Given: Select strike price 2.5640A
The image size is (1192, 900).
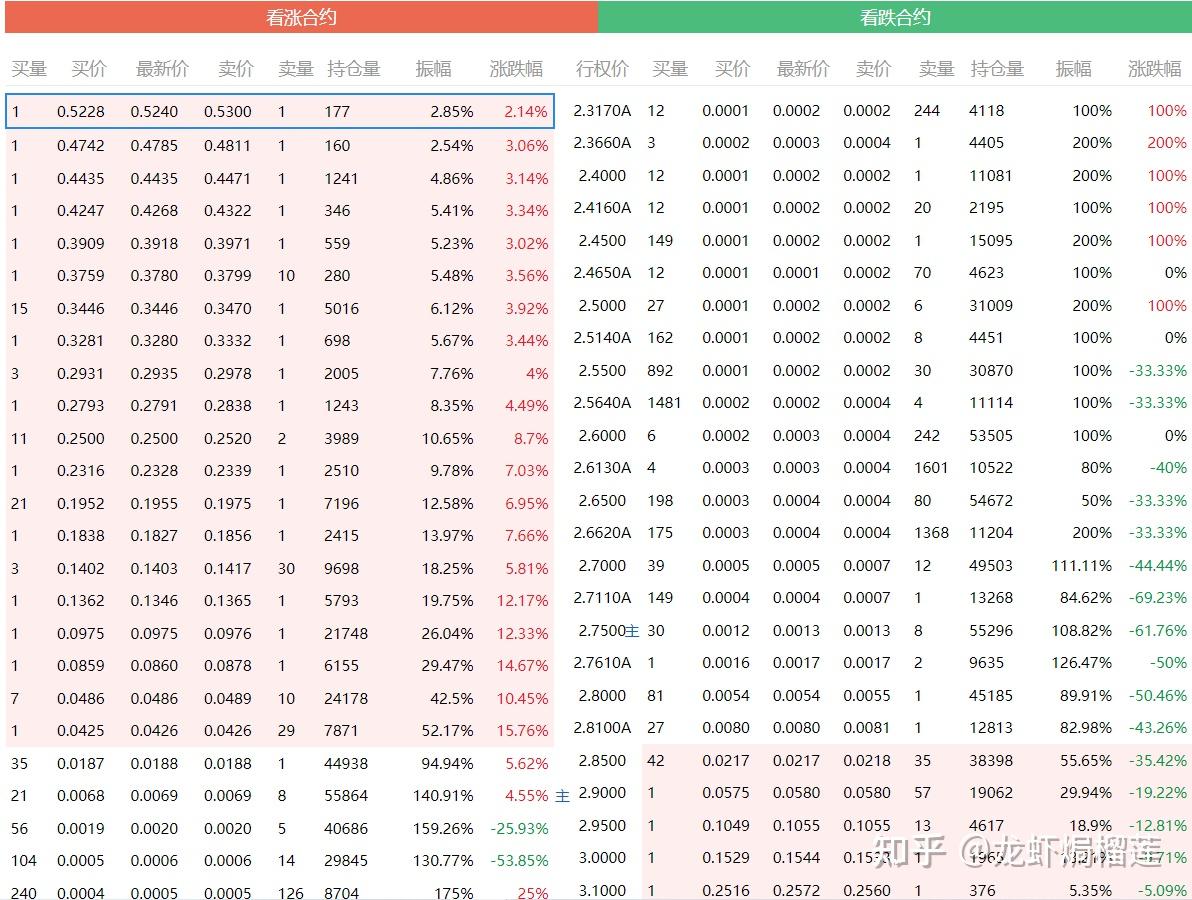Looking at the screenshot, I should coord(602,403).
